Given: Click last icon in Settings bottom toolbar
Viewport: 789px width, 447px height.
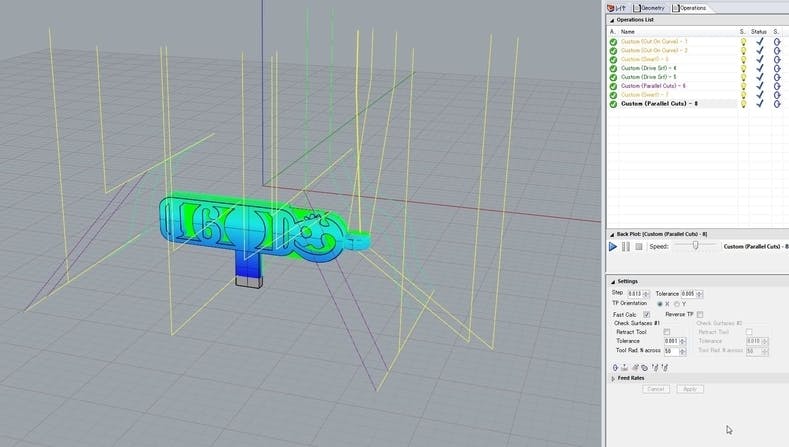Looking at the screenshot, I should point(664,367).
